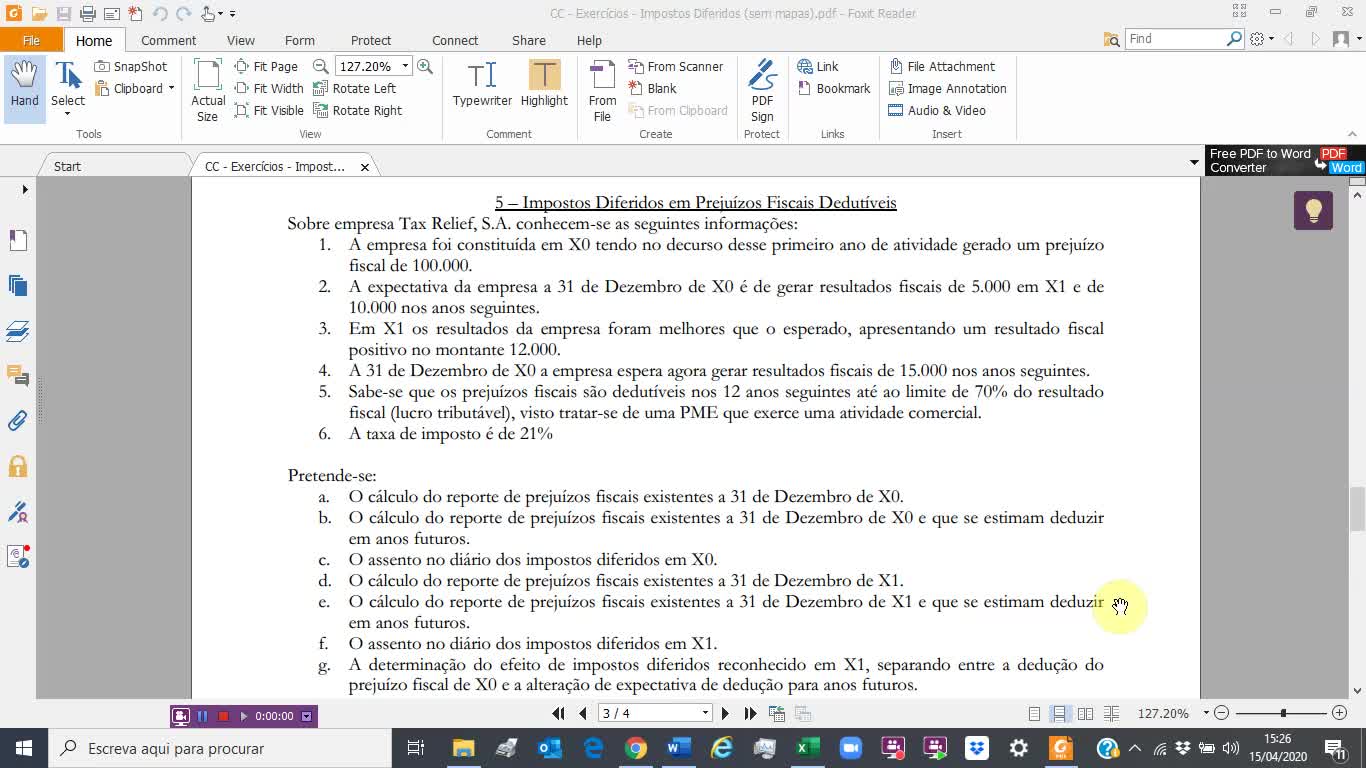Image resolution: width=1366 pixels, height=768 pixels.
Task: Open the Select tool dropdown
Action: click(67, 115)
